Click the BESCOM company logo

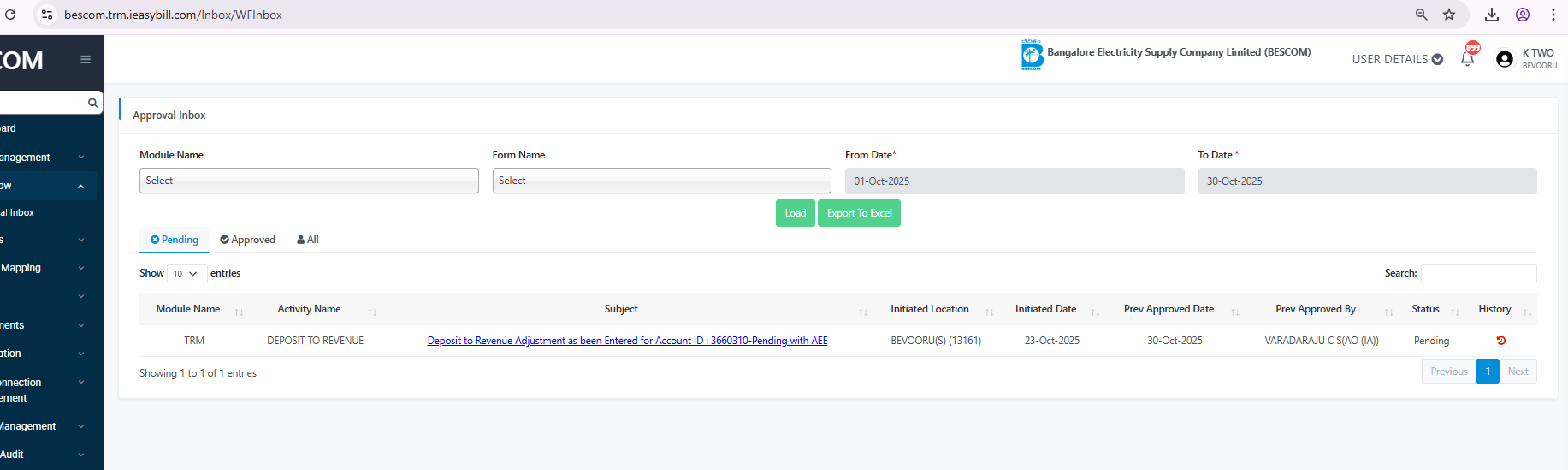pos(1032,55)
